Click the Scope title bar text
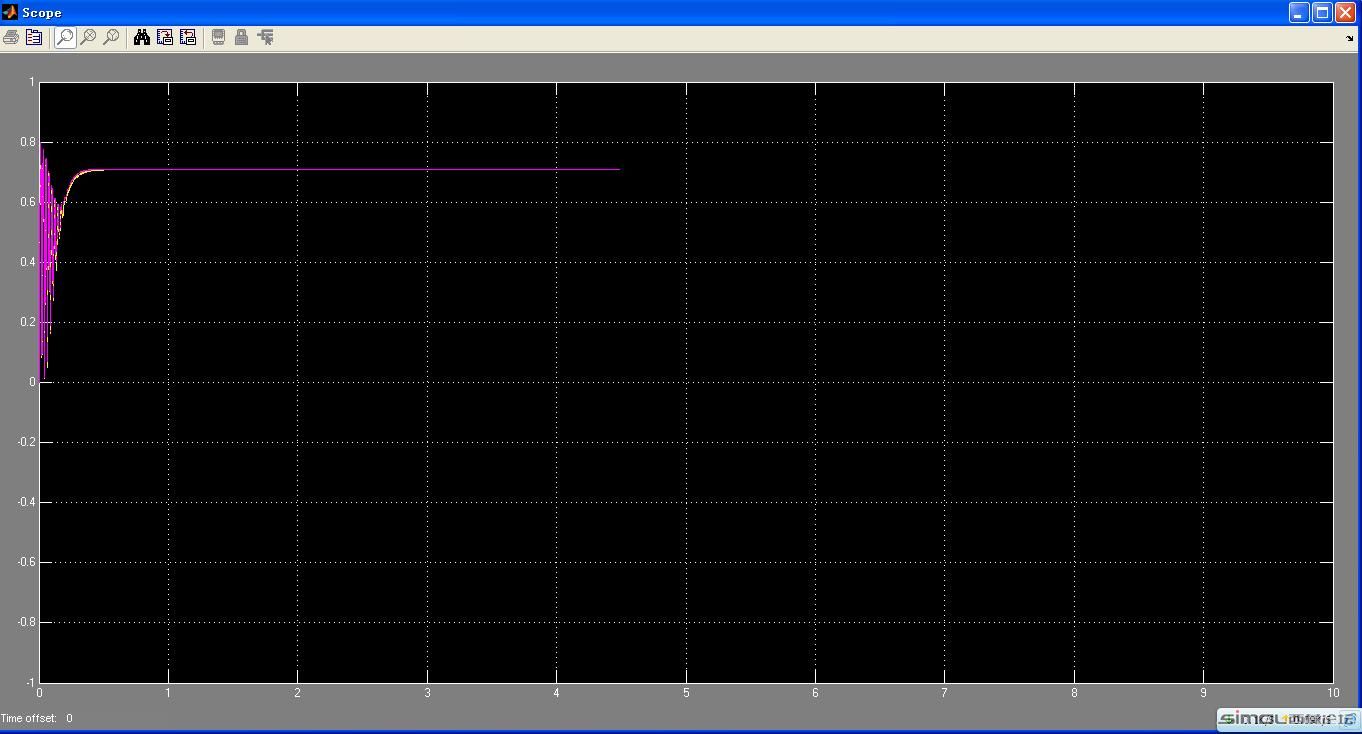The width and height of the screenshot is (1362, 734). coord(42,13)
